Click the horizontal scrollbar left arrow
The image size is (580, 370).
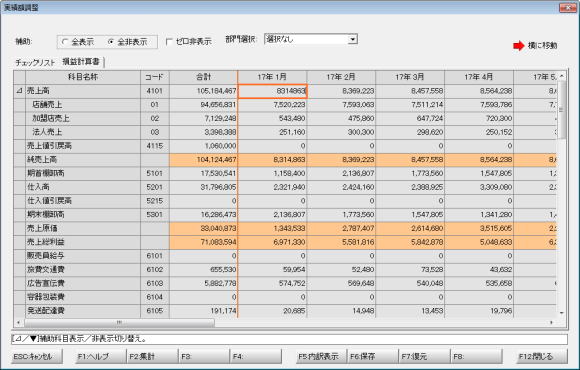(18, 323)
